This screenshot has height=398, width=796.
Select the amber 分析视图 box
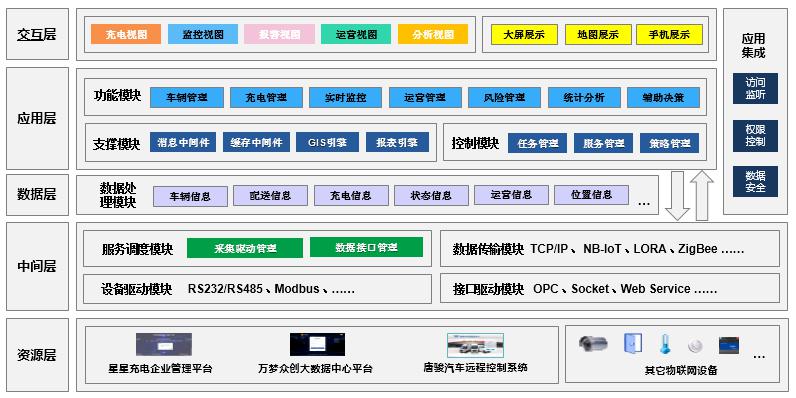(x=433, y=34)
